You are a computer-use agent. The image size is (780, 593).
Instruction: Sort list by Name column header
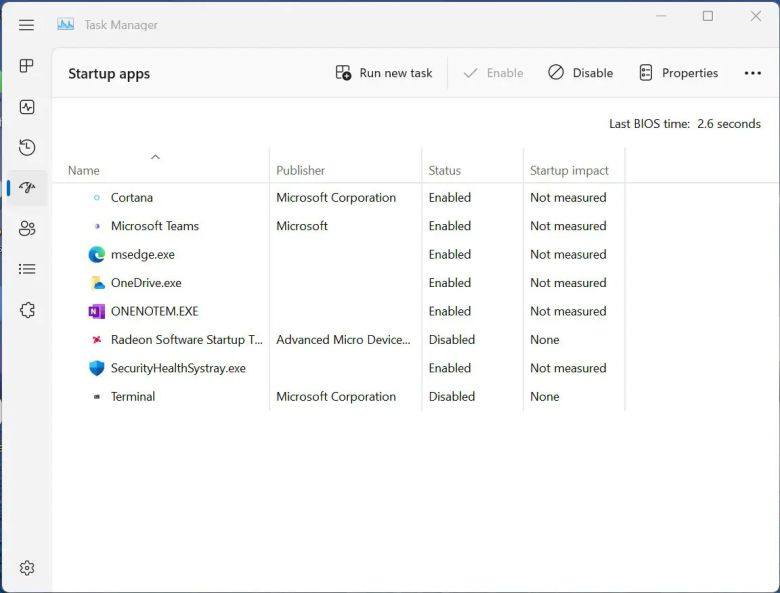(84, 170)
